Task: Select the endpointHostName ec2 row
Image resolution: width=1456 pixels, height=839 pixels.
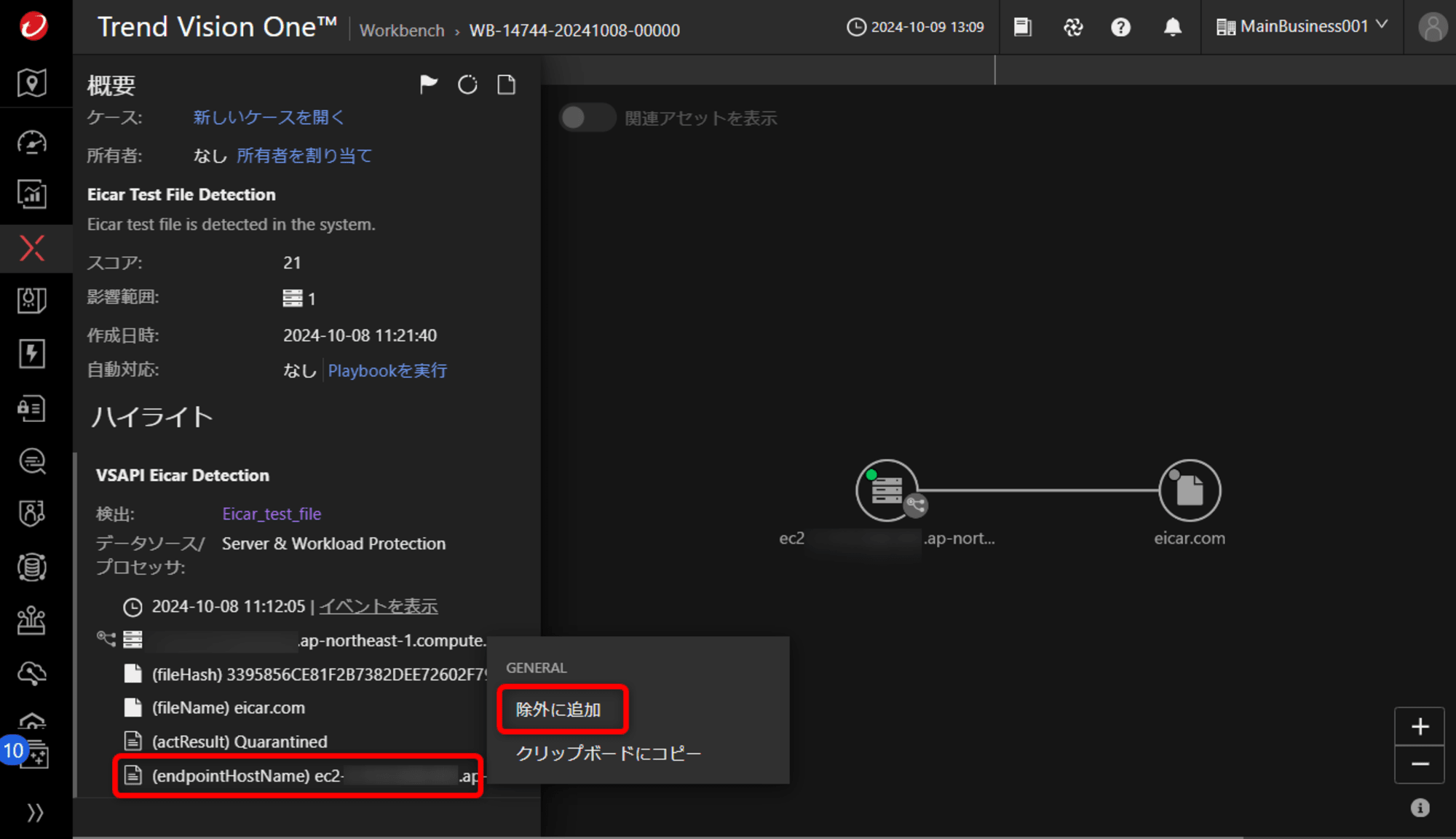Action: coord(298,776)
